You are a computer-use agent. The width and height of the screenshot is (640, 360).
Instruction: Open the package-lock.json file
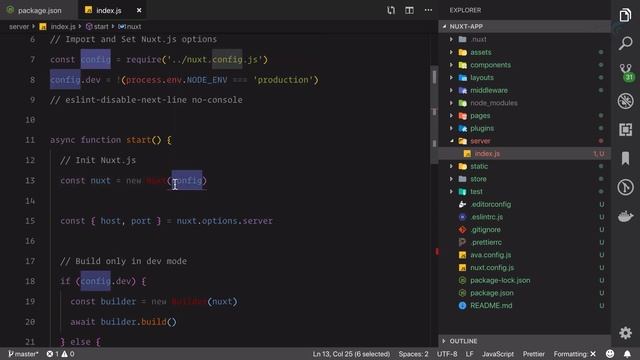coord(524,280)
